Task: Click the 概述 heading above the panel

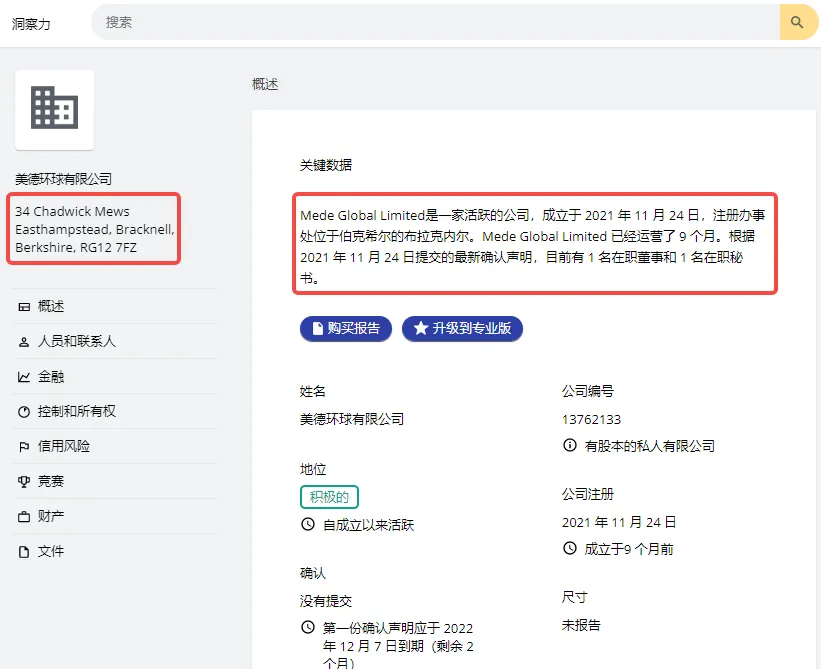Action: point(265,84)
